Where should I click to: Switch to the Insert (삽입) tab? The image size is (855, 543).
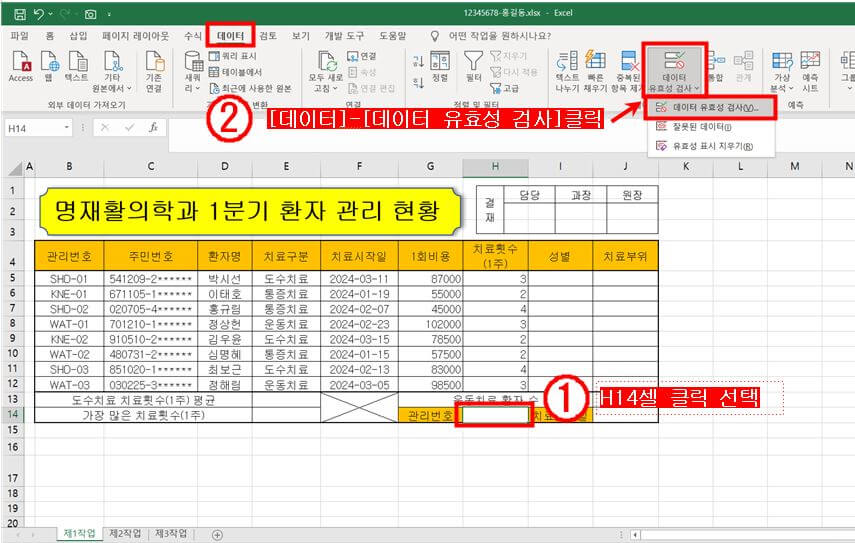coord(78,36)
